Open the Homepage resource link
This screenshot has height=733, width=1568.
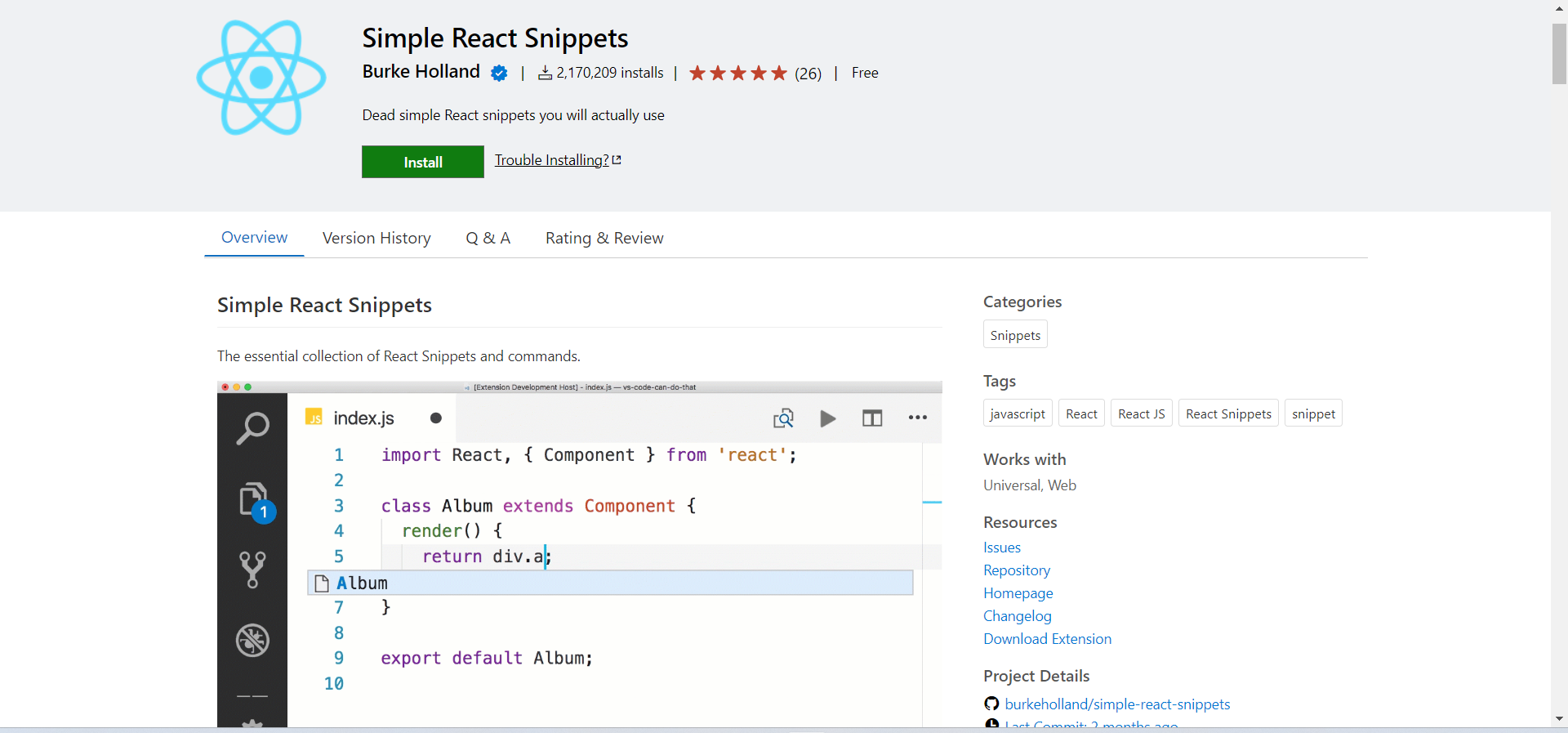1018,593
